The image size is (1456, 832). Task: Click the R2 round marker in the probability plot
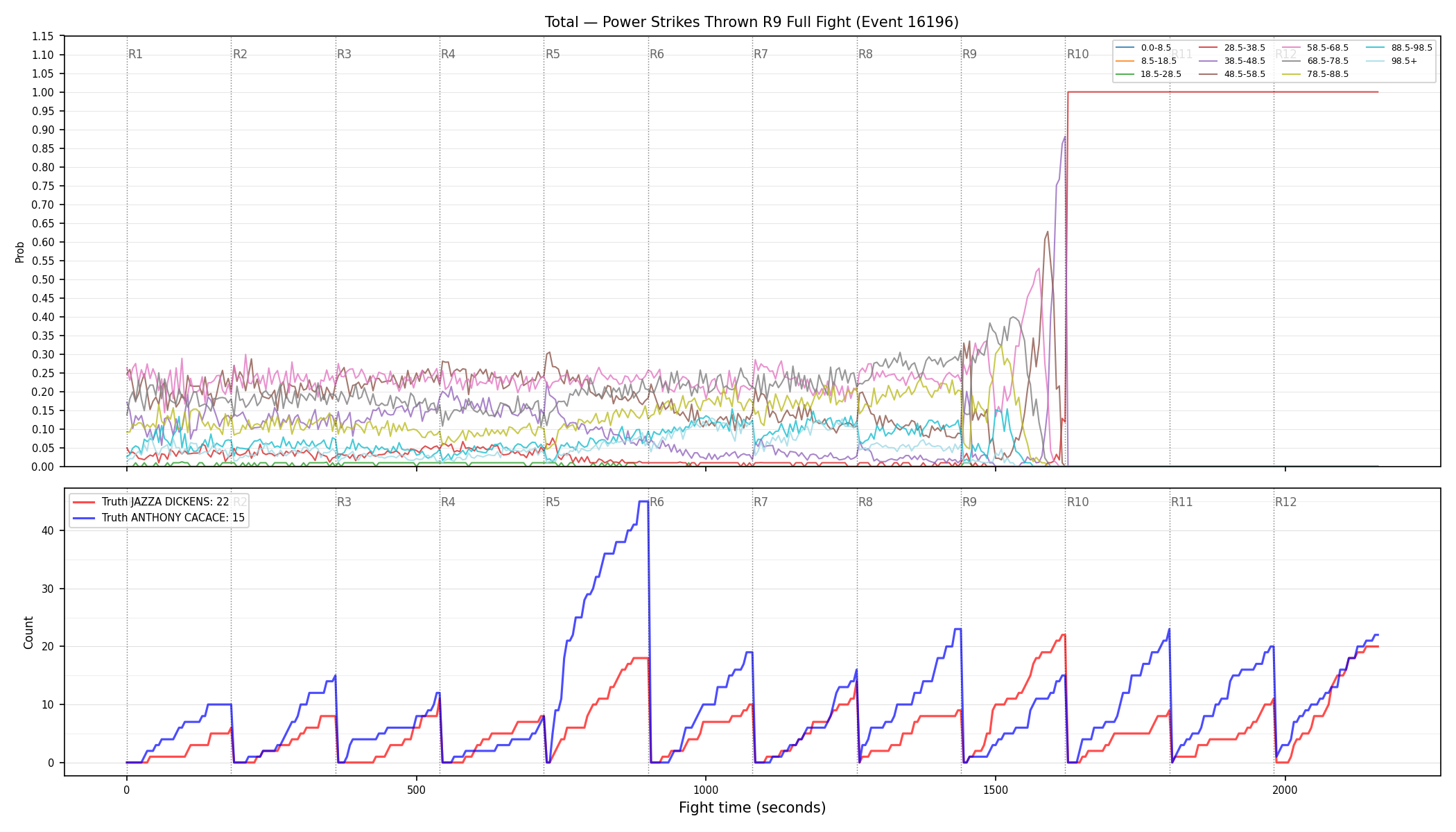pos(240,54)
